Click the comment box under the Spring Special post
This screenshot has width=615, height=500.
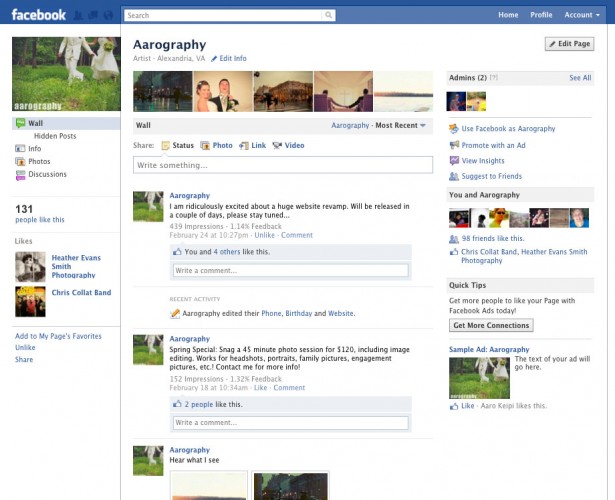[291, 423]
